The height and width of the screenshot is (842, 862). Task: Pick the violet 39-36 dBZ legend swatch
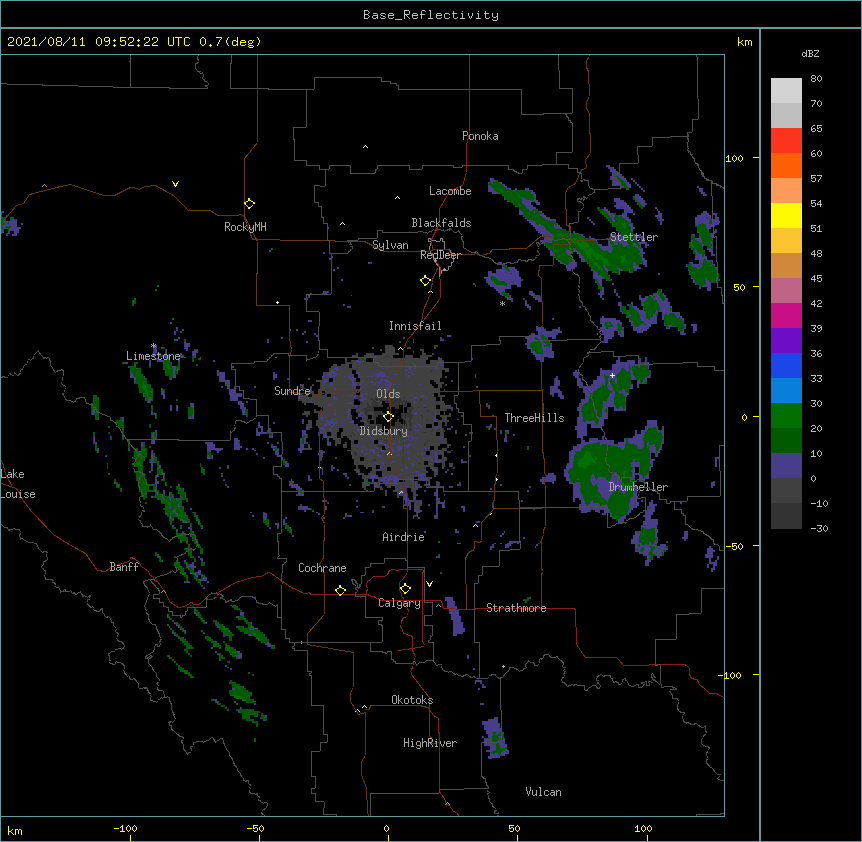pos(786,341)
